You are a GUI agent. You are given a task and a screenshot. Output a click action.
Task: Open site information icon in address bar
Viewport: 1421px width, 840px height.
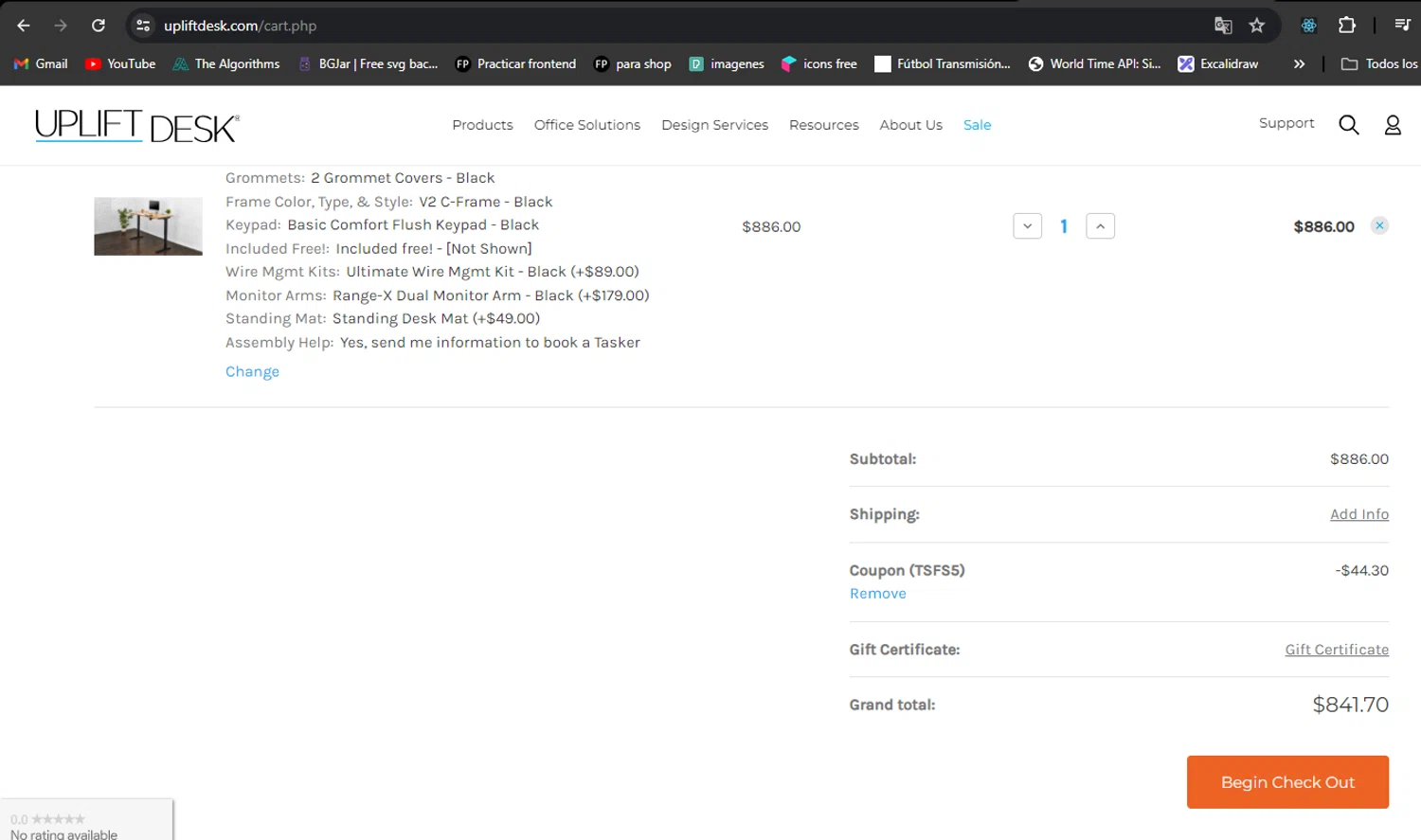click(x=143, y=26)
